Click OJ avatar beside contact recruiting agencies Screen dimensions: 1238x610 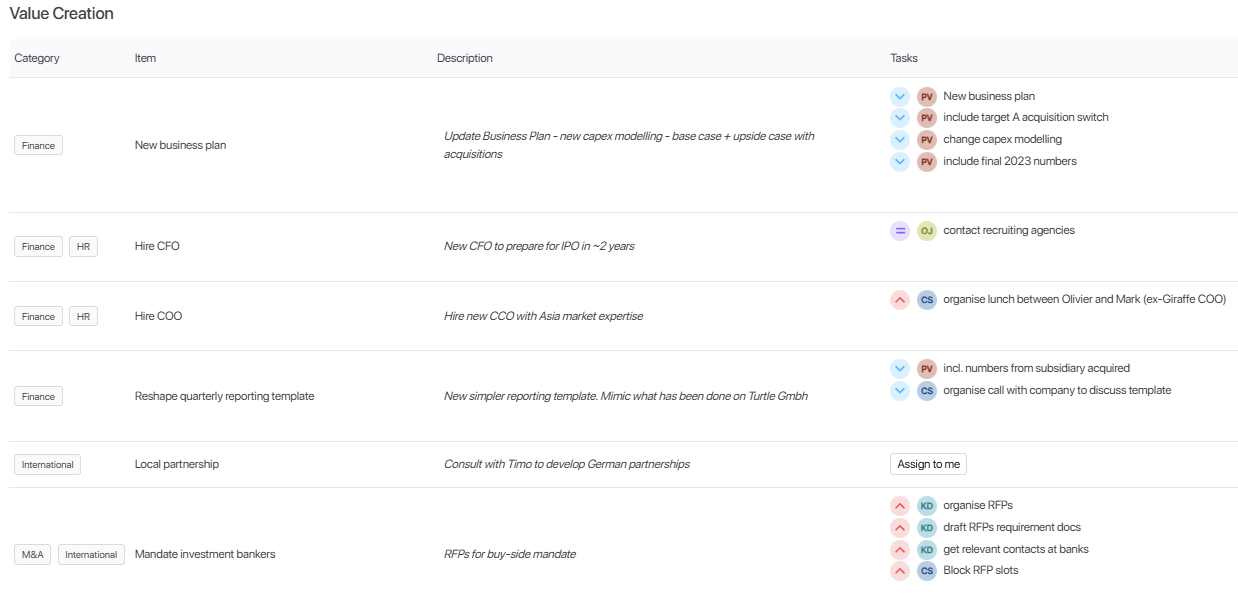point(926,231)
